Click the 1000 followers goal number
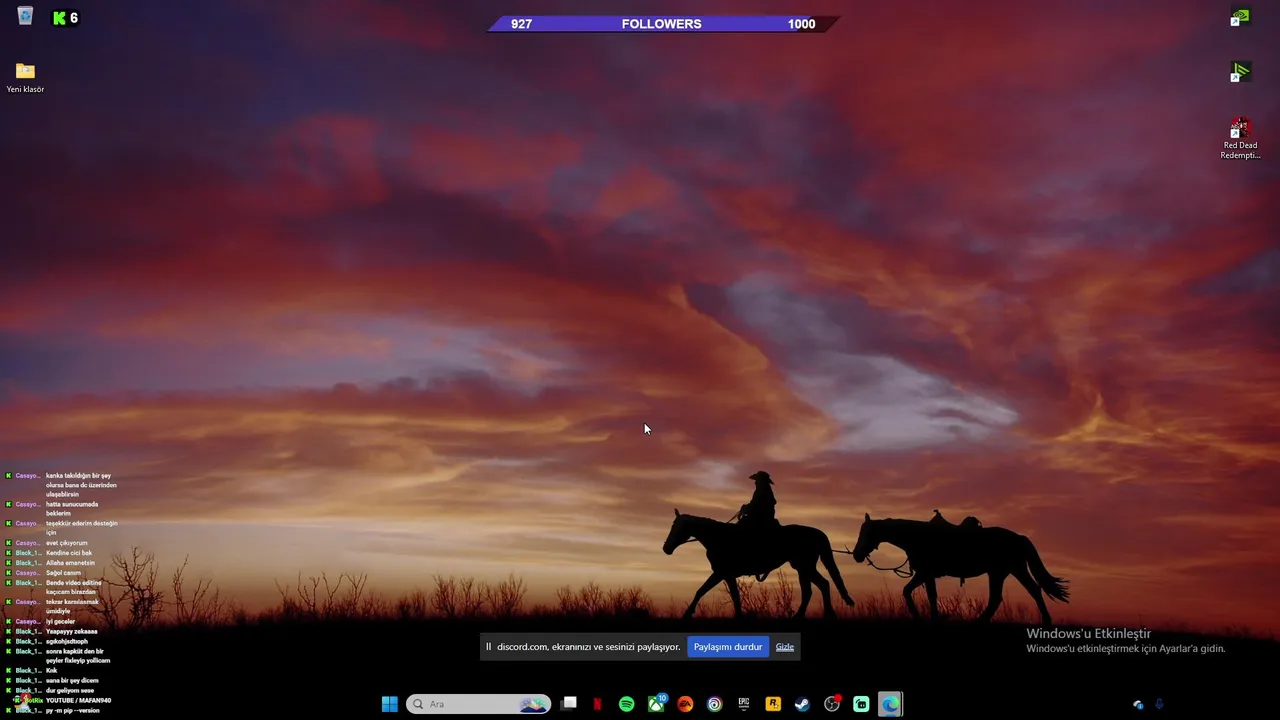 coord(801,24)
